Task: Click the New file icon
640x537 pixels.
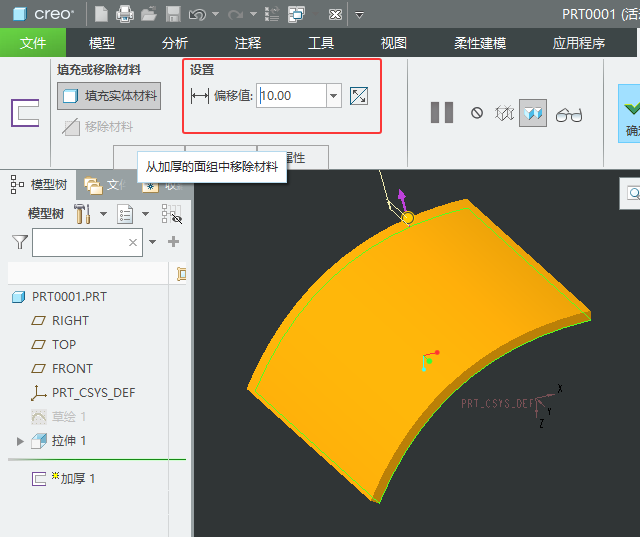Action: point(101,14)
